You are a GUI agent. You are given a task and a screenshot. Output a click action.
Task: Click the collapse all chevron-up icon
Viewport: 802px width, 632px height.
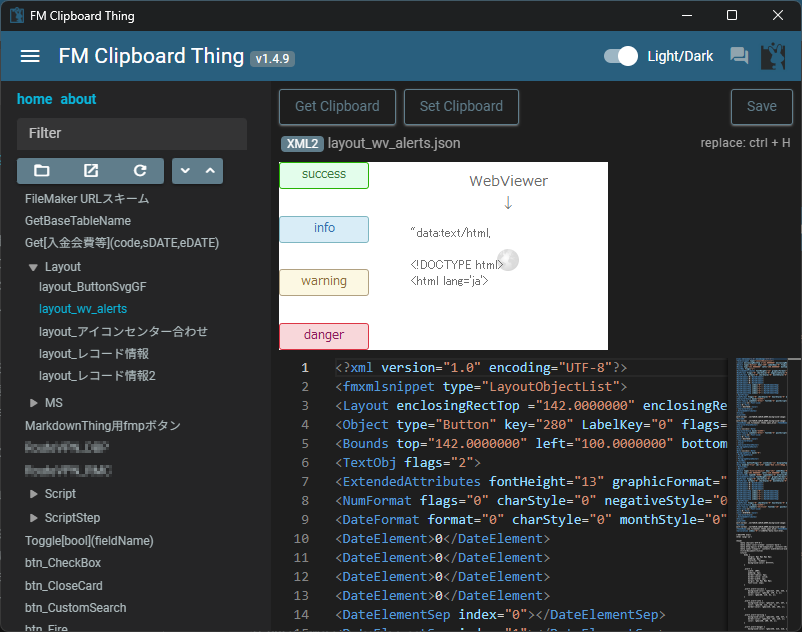[210, 171]
